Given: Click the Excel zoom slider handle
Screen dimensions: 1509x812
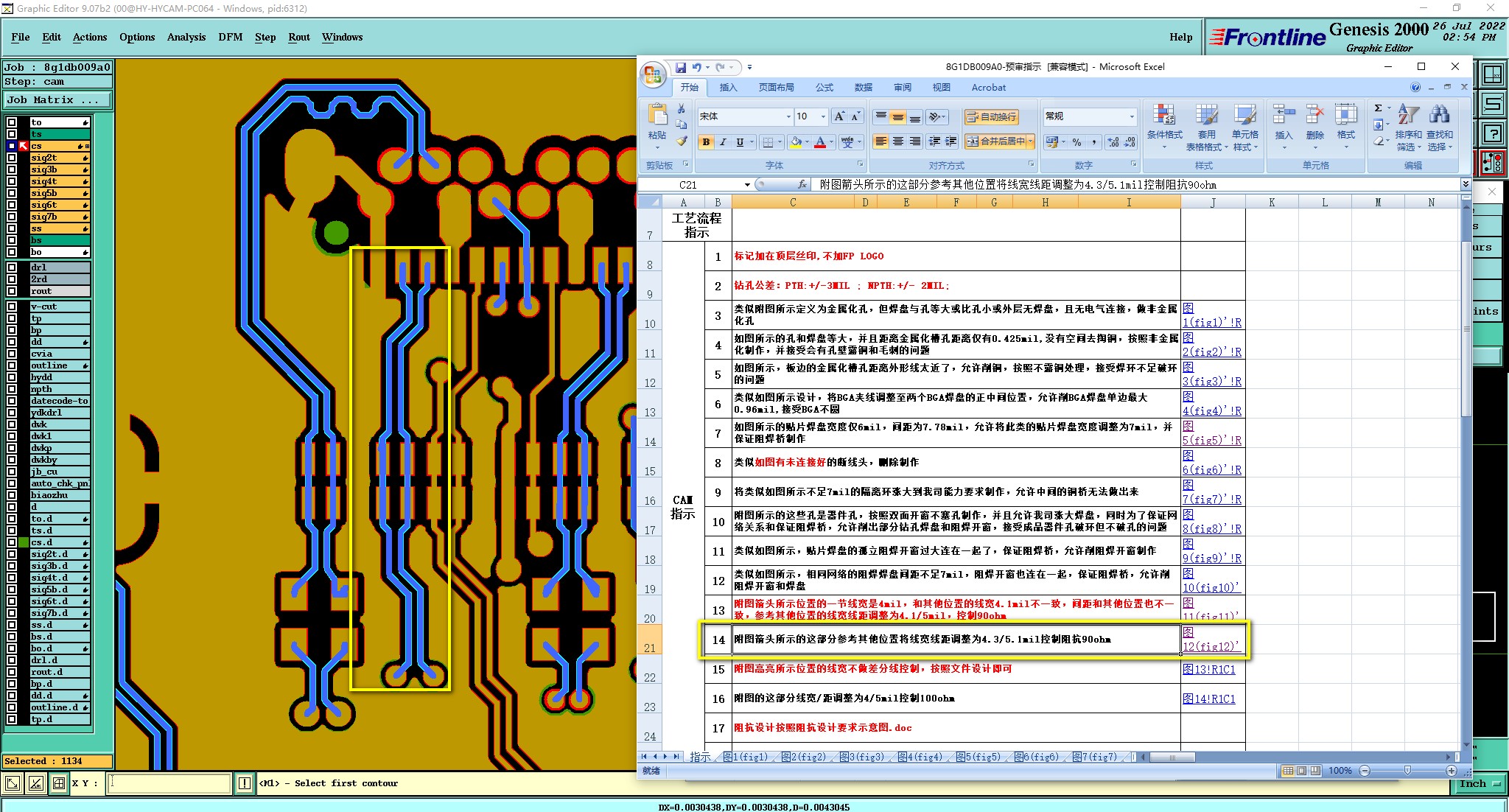Looking at the screenshot, I should click(x=1407, y=771).
